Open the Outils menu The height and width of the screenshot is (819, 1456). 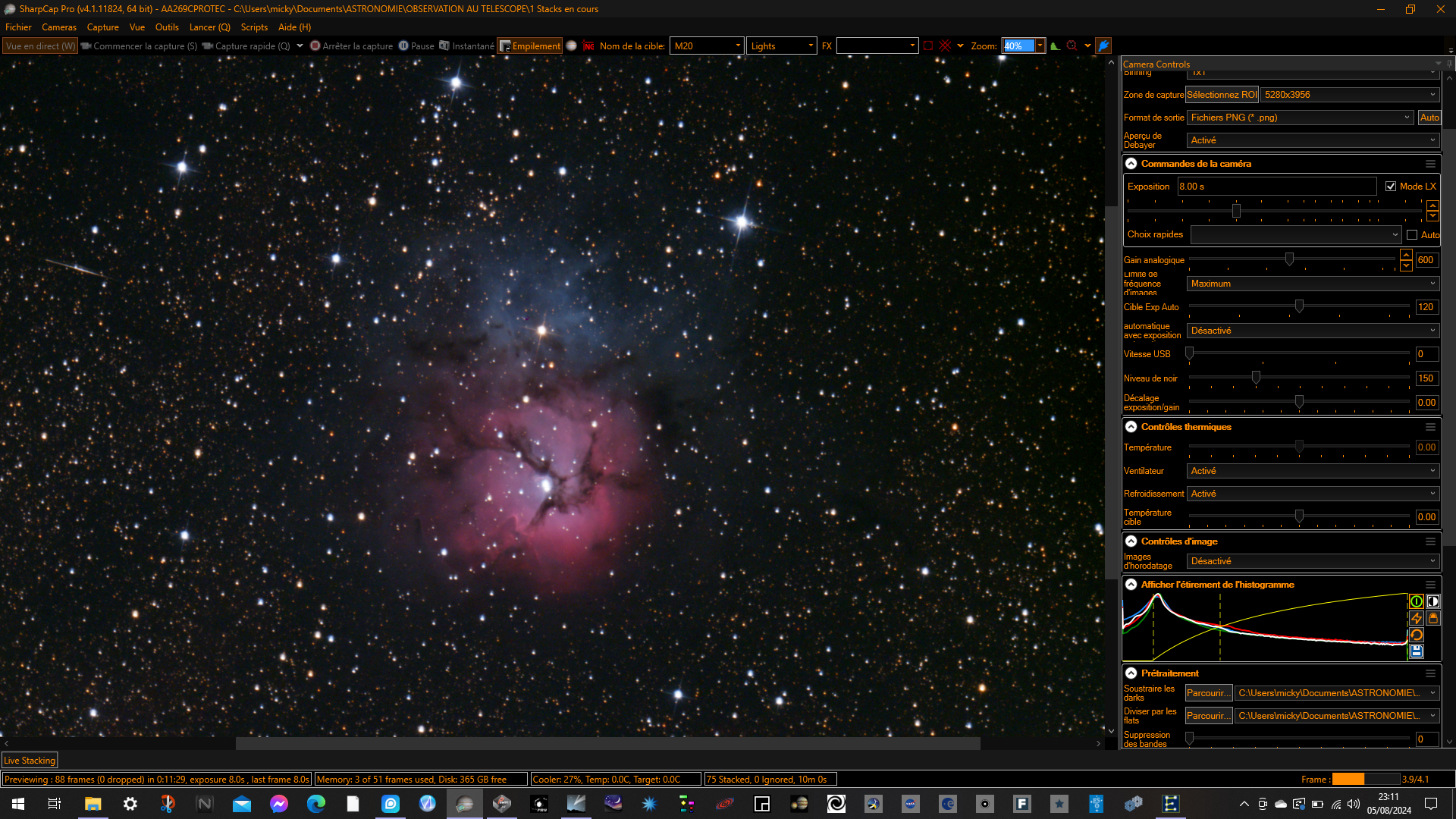coord(167,27)
